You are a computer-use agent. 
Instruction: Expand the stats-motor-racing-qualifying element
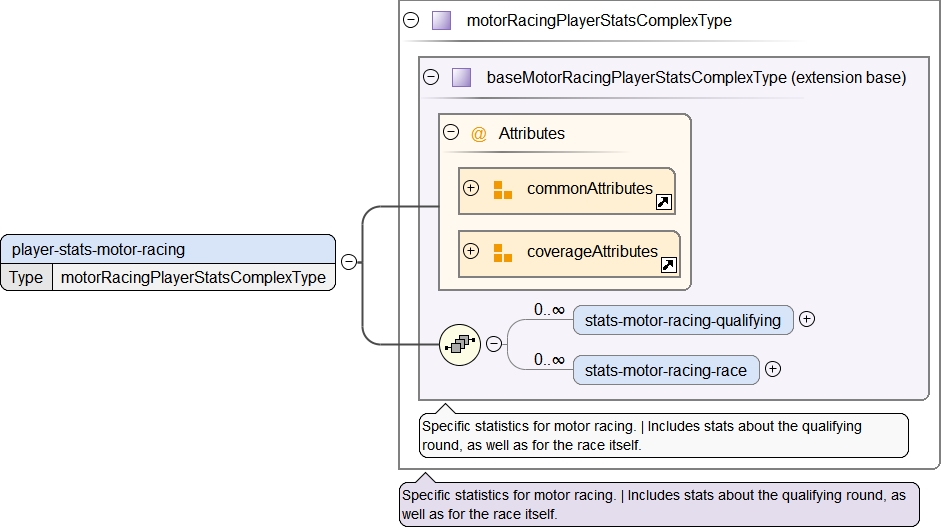[x=807, y=320]
